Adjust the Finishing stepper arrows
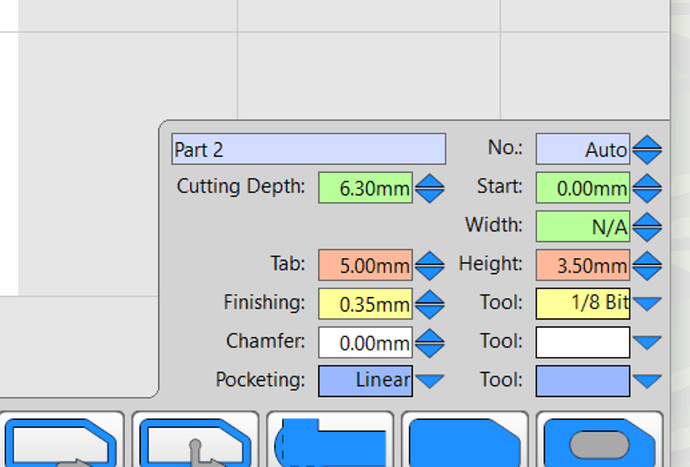This screenshot has height=467, width=690. (x=430, y=304)
